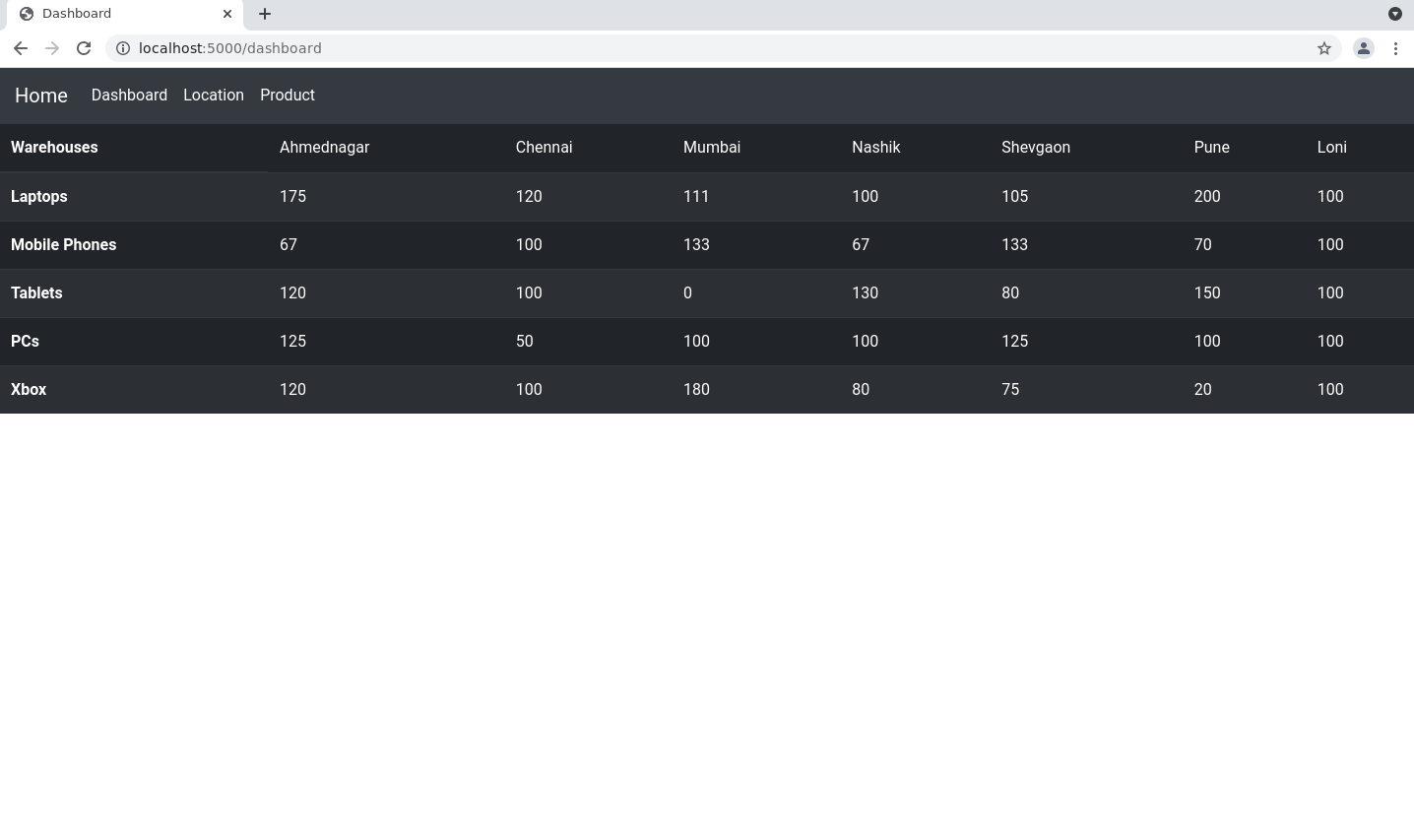Viewport: 1414px width, 840px height.
Task: Select the Location menu item
Action: point(214,95)
